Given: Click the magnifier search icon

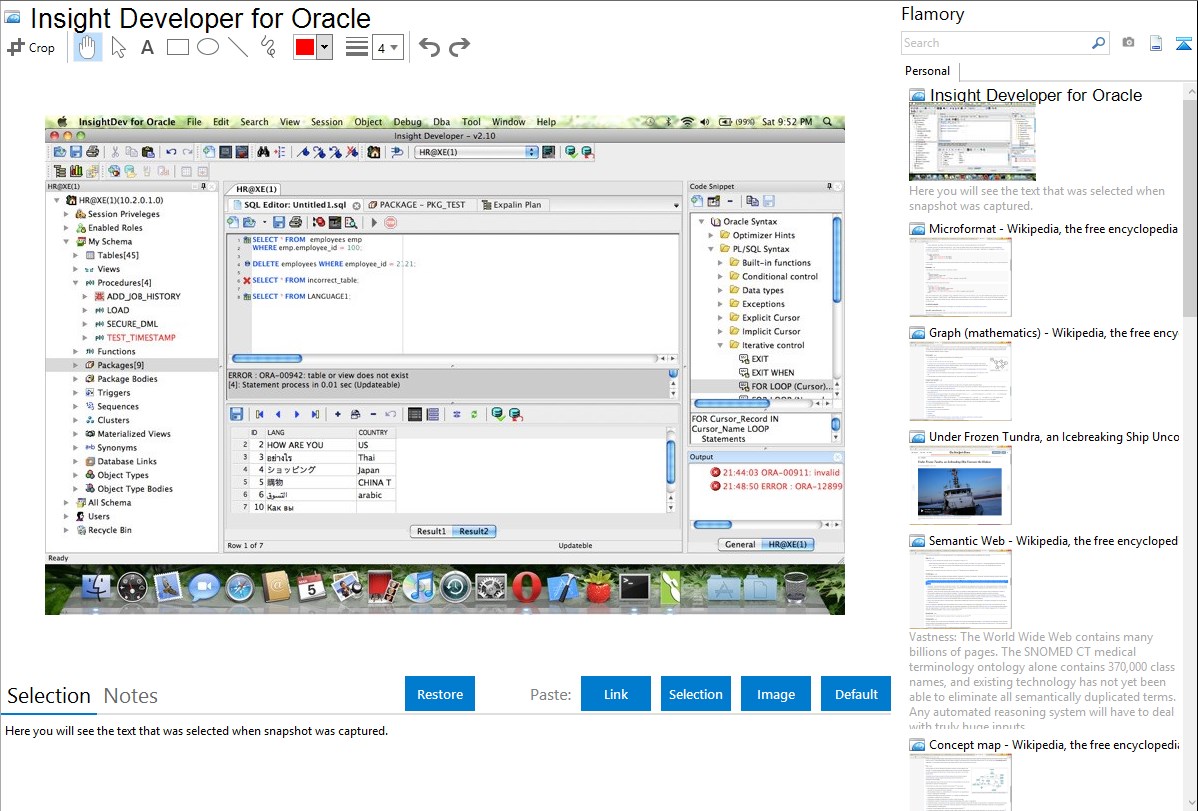Looking at the screenshot, I should pyautogui.click(x=1098, y=43).
